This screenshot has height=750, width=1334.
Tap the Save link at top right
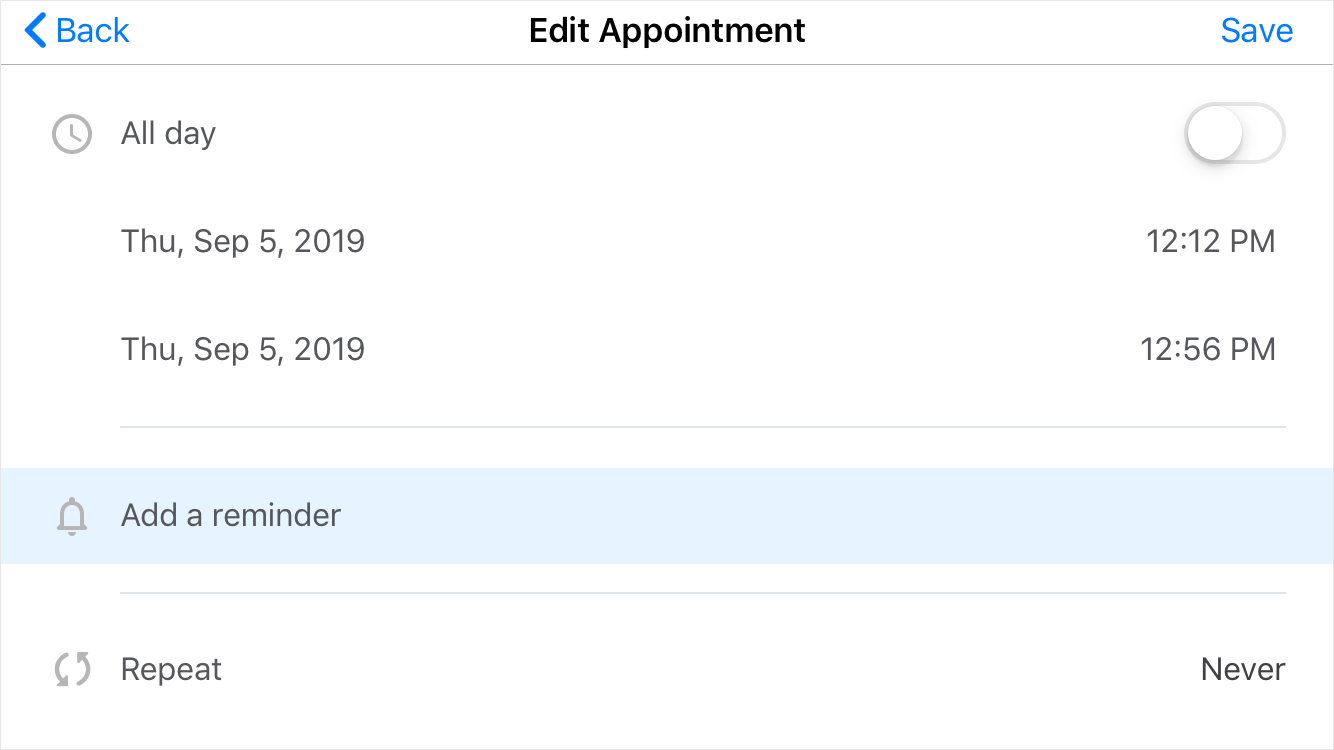[1257, 30]
